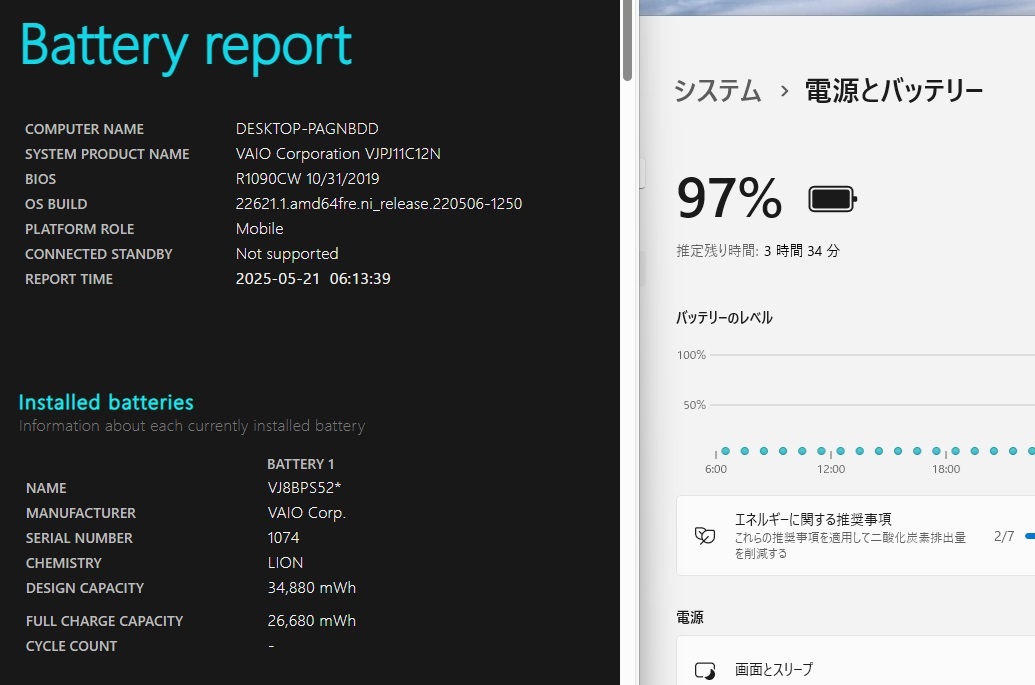Click the design capacity 34,880 mWh
Image resolution: width=1035 pixels, height=685 pixels.
tap(312, 588)
